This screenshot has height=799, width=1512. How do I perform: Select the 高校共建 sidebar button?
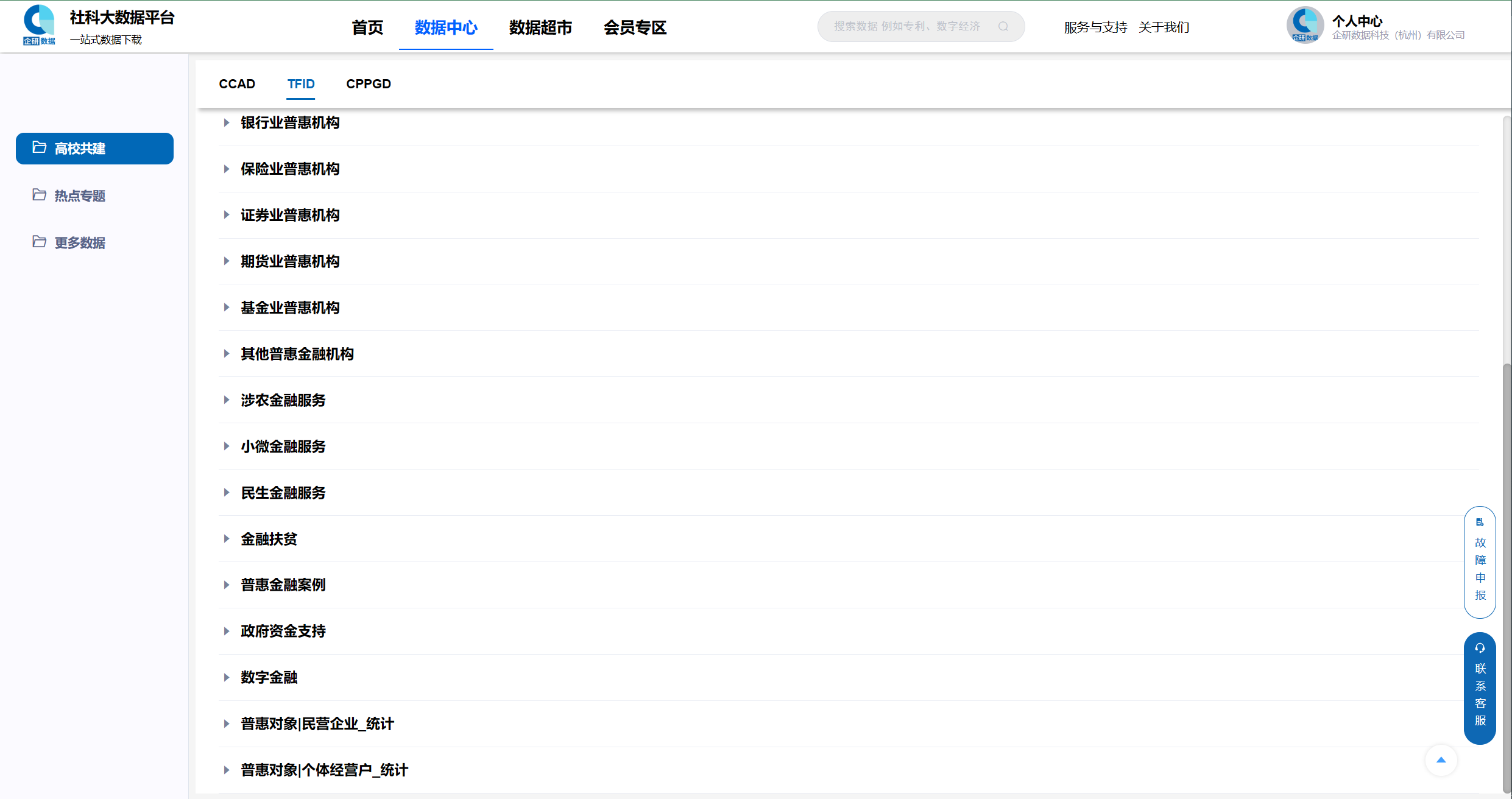coord(94,149)
